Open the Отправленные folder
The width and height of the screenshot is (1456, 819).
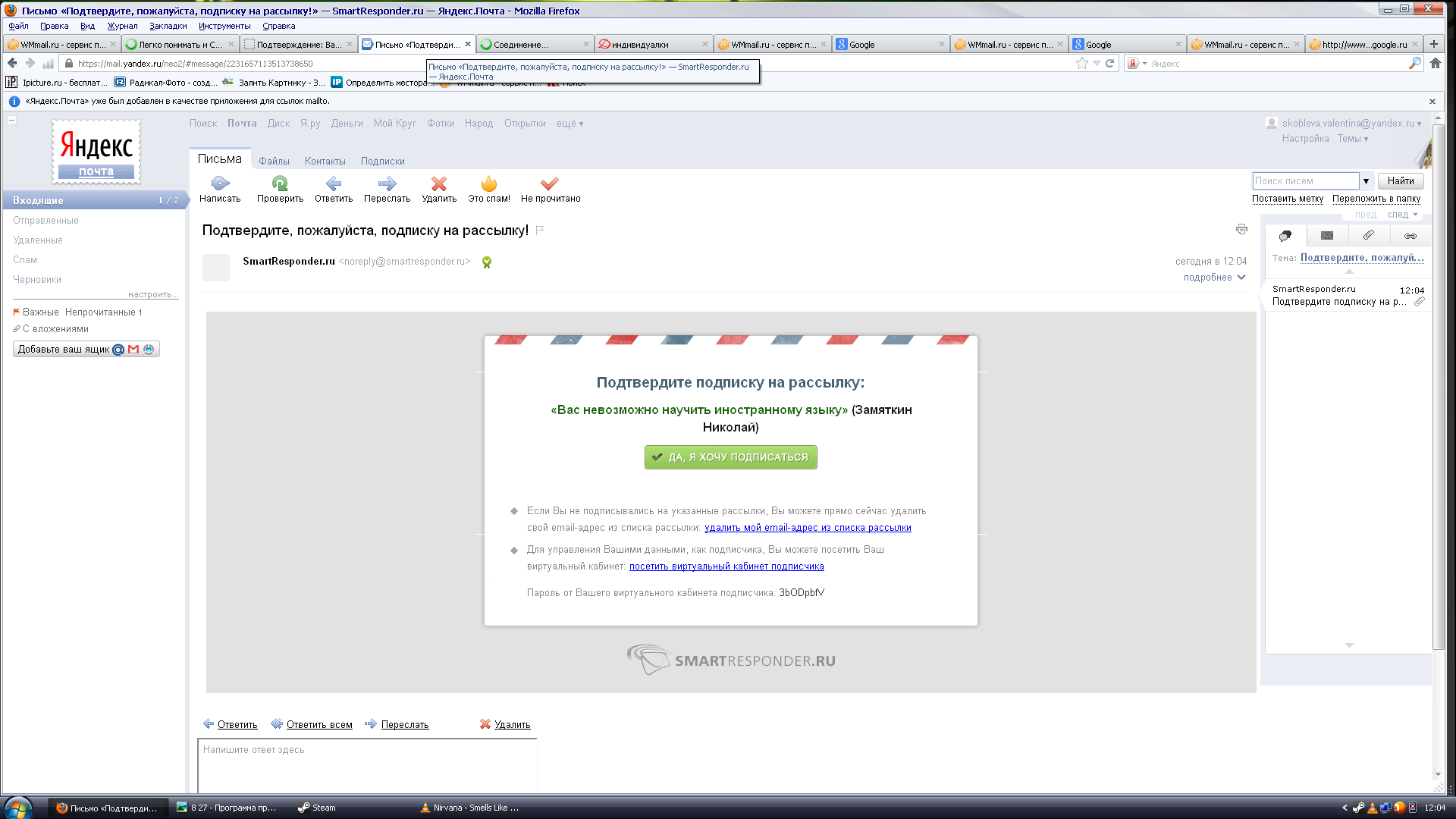click(x=45, y=221)
